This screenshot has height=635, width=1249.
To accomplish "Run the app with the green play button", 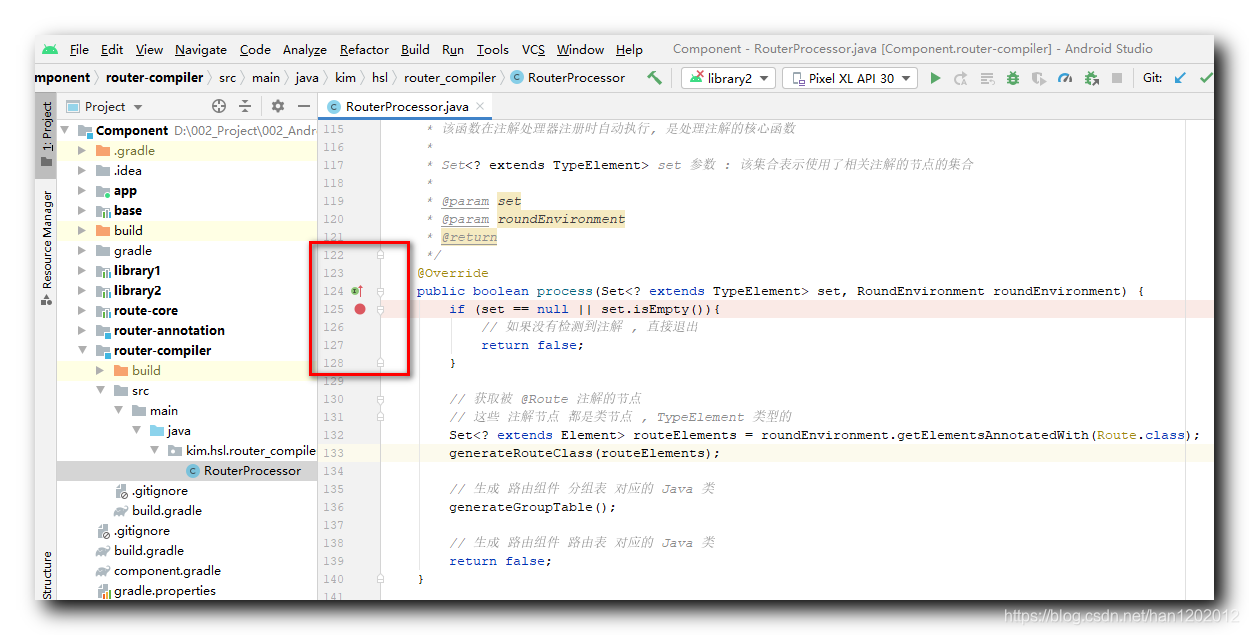I will tap(935, 78).
